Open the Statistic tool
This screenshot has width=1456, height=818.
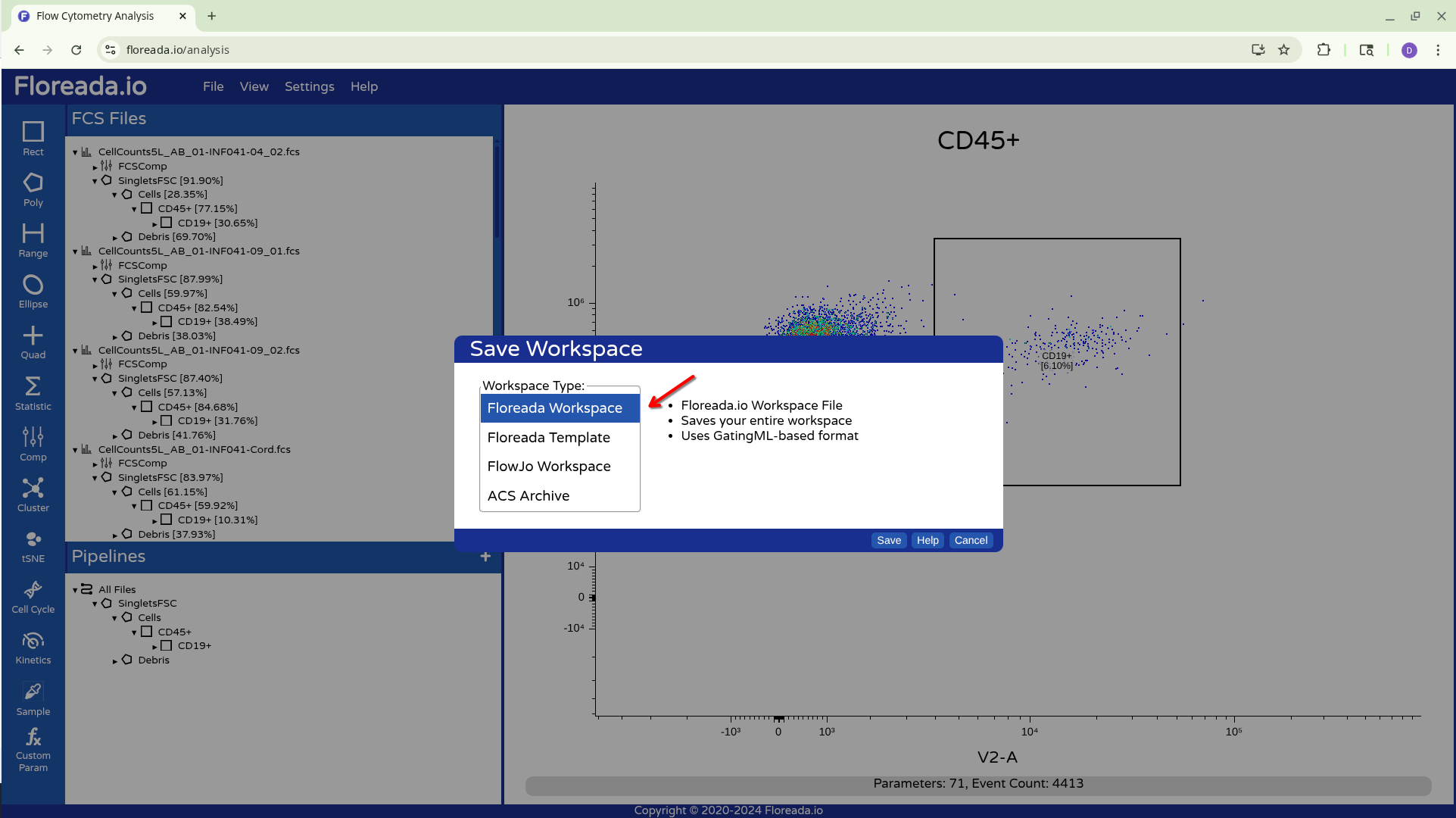[33, 392]
